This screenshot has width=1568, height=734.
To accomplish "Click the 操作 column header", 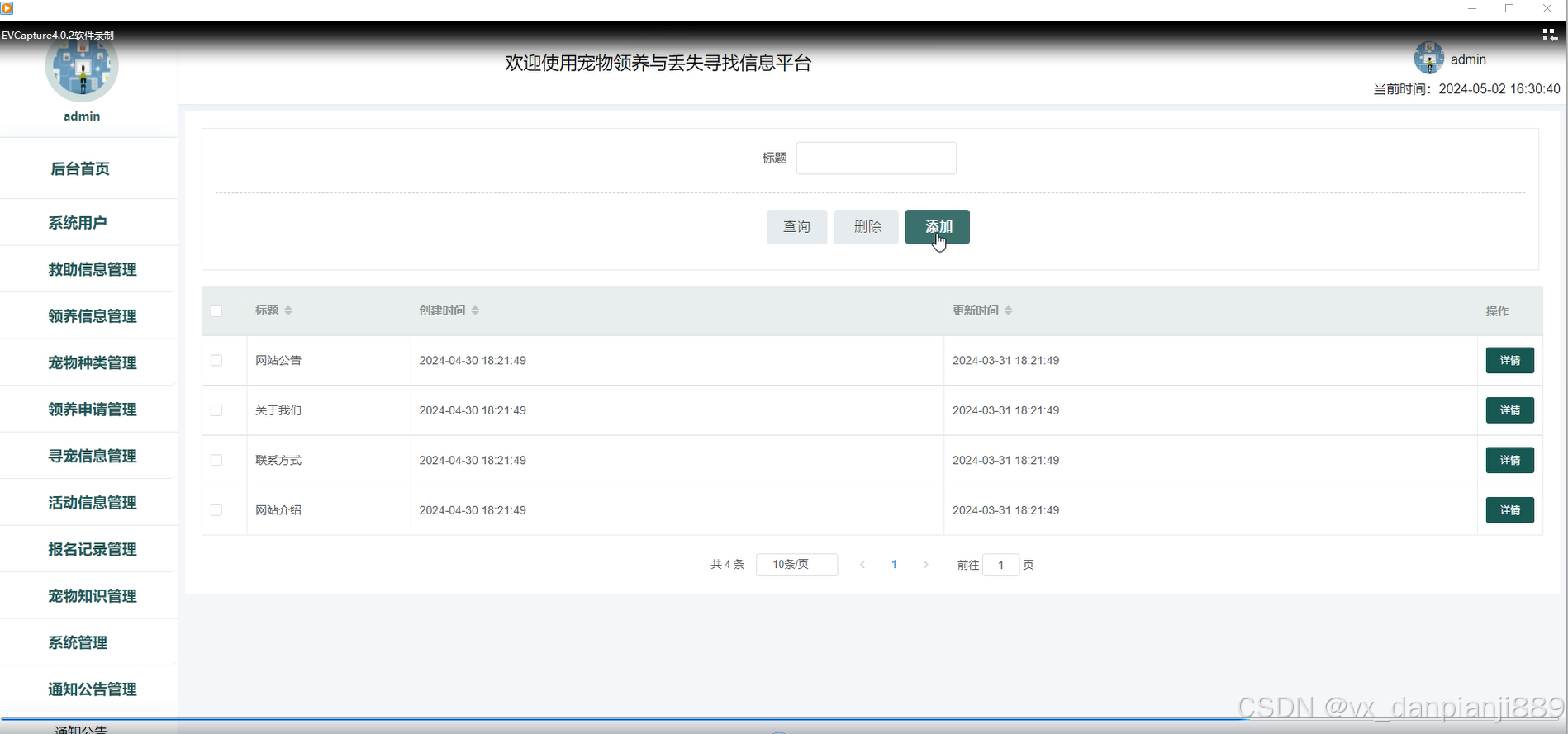I will pos(1497,311).
